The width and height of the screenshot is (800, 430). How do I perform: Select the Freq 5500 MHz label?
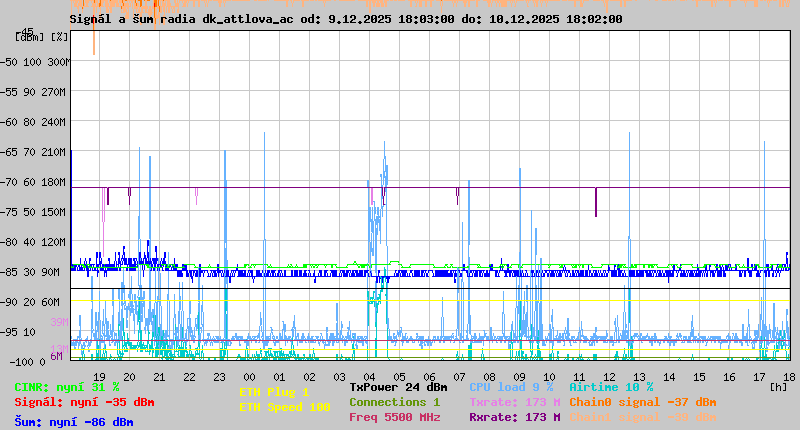394,417
